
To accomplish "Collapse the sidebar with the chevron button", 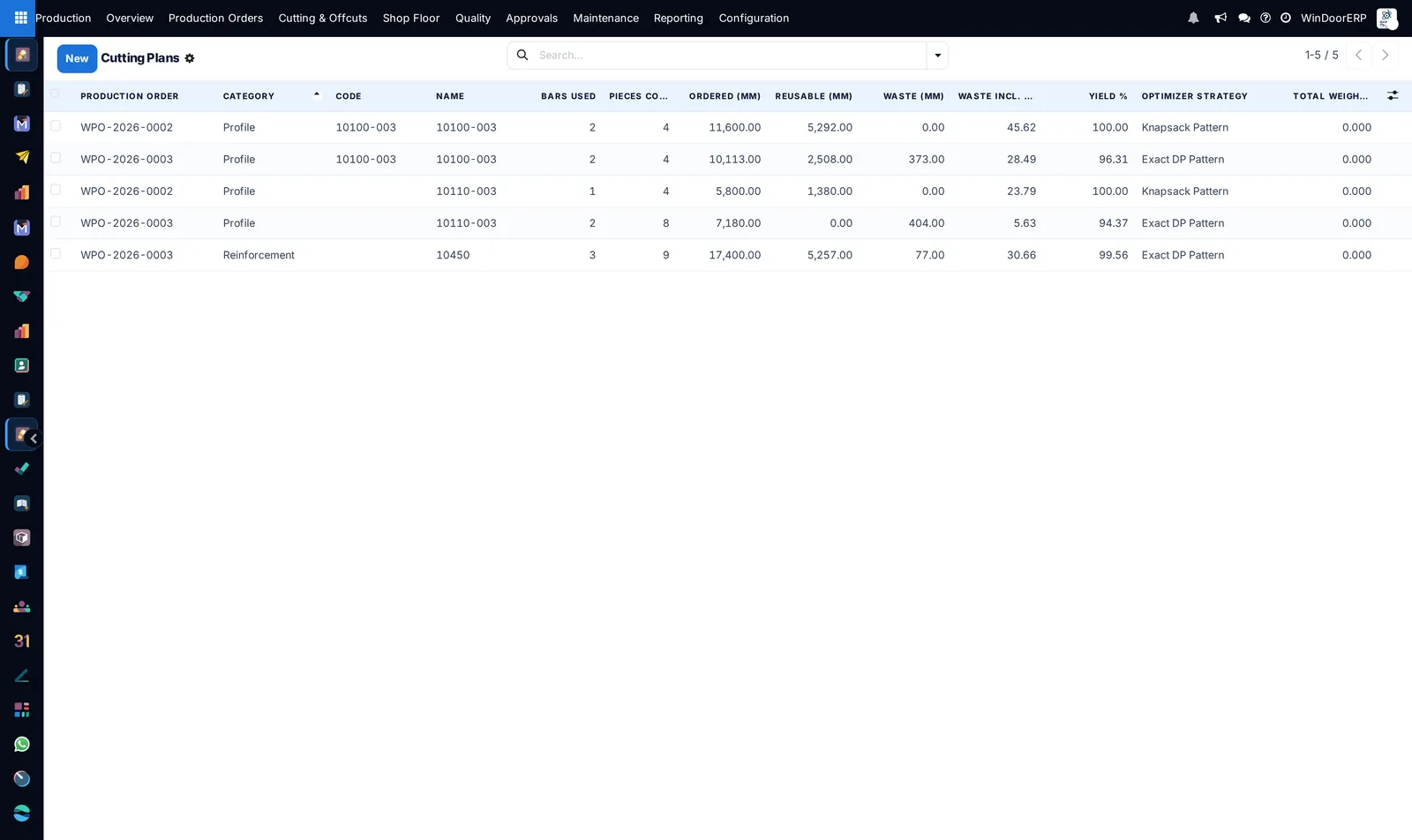I will (x=34, y=439).
